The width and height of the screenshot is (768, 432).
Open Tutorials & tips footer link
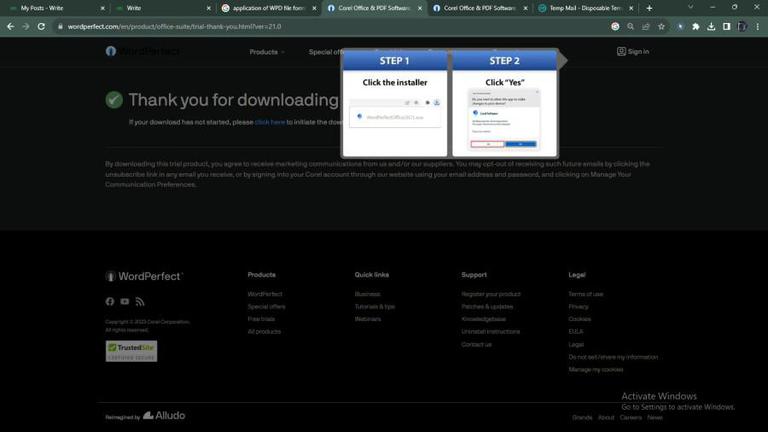(x=375, y=307)
